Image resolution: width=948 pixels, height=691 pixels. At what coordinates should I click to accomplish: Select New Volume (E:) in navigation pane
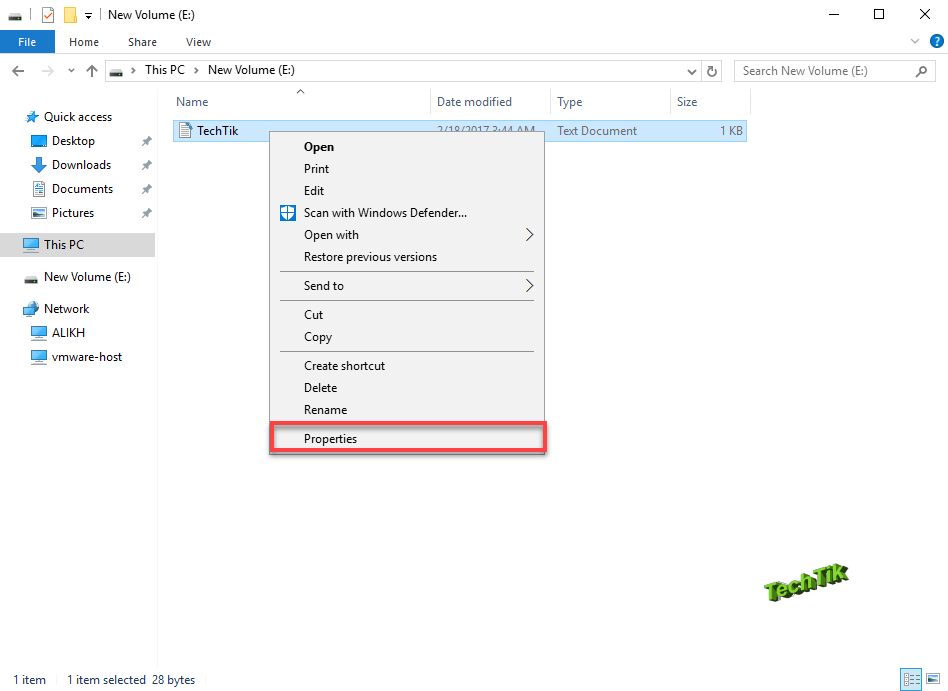(87, 277)
